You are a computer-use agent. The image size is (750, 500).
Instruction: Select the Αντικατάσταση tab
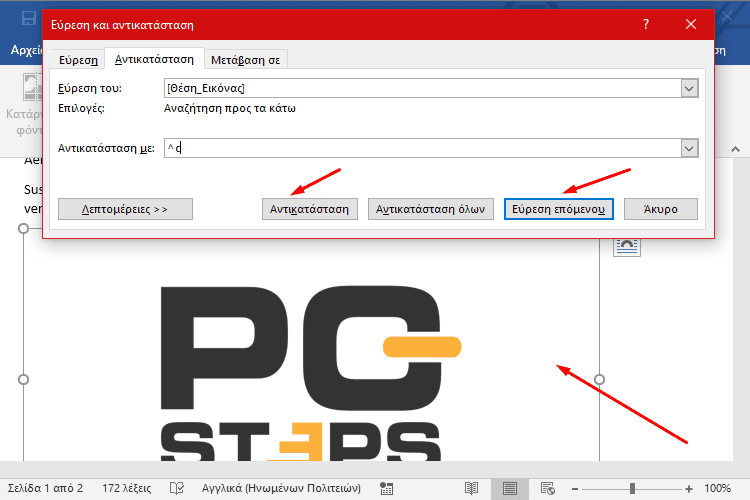[x=154, y=59]
